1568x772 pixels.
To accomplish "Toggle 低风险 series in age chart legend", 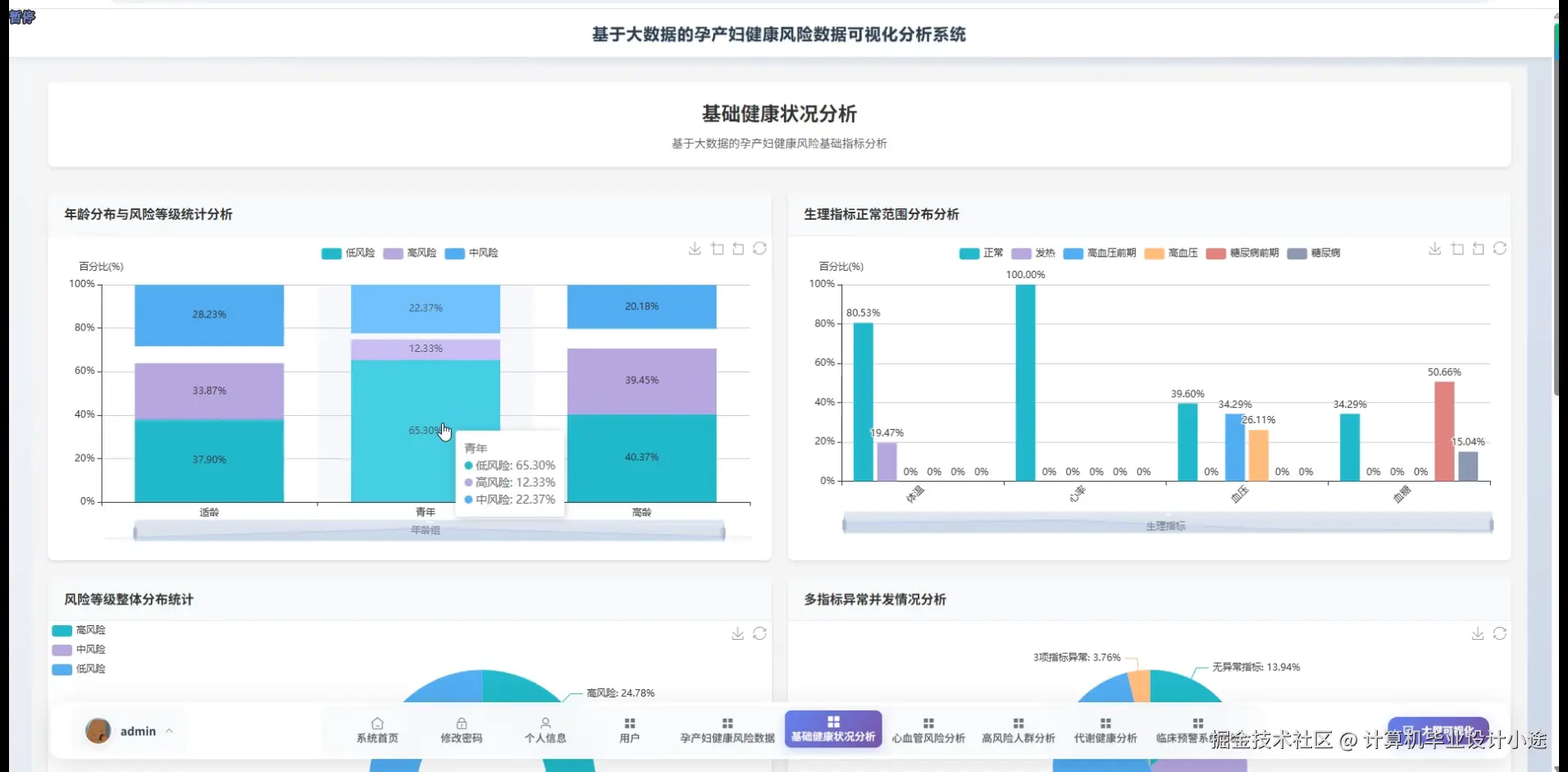I will pos(349,253).
